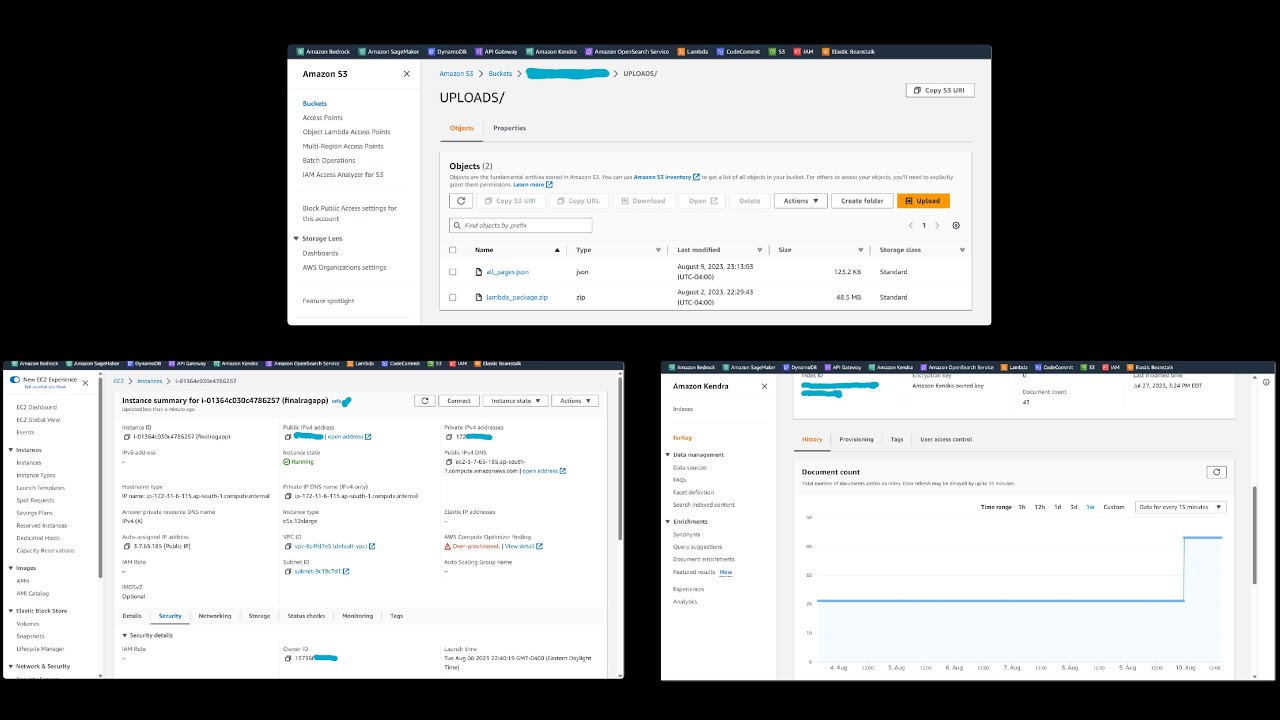The height and width of the screenshot is (720, 1280).
Task: Go to previous page in S3 pagination
Action: (910, 226)
